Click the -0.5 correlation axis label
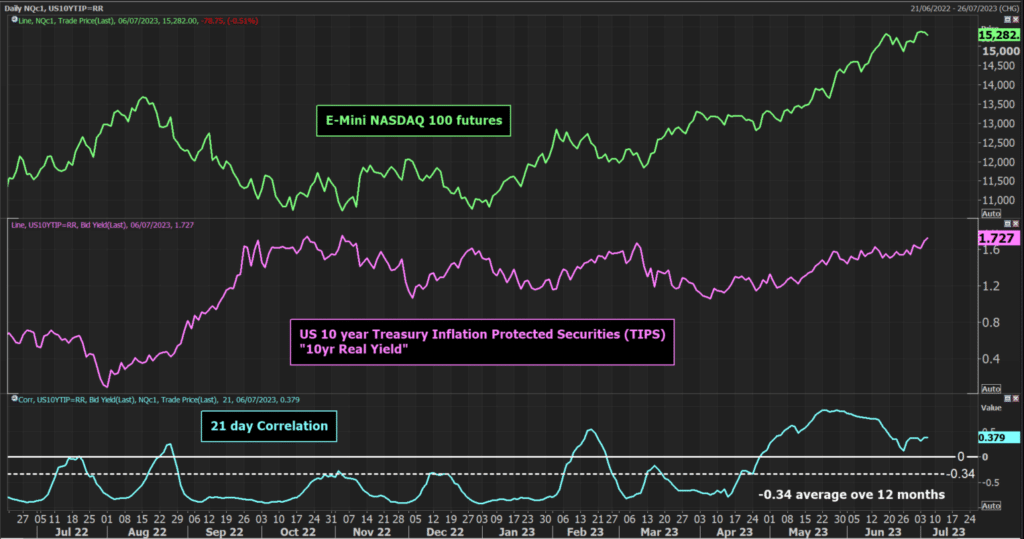The height and width of the screenshot is (539, 1024). click(989, 483)
